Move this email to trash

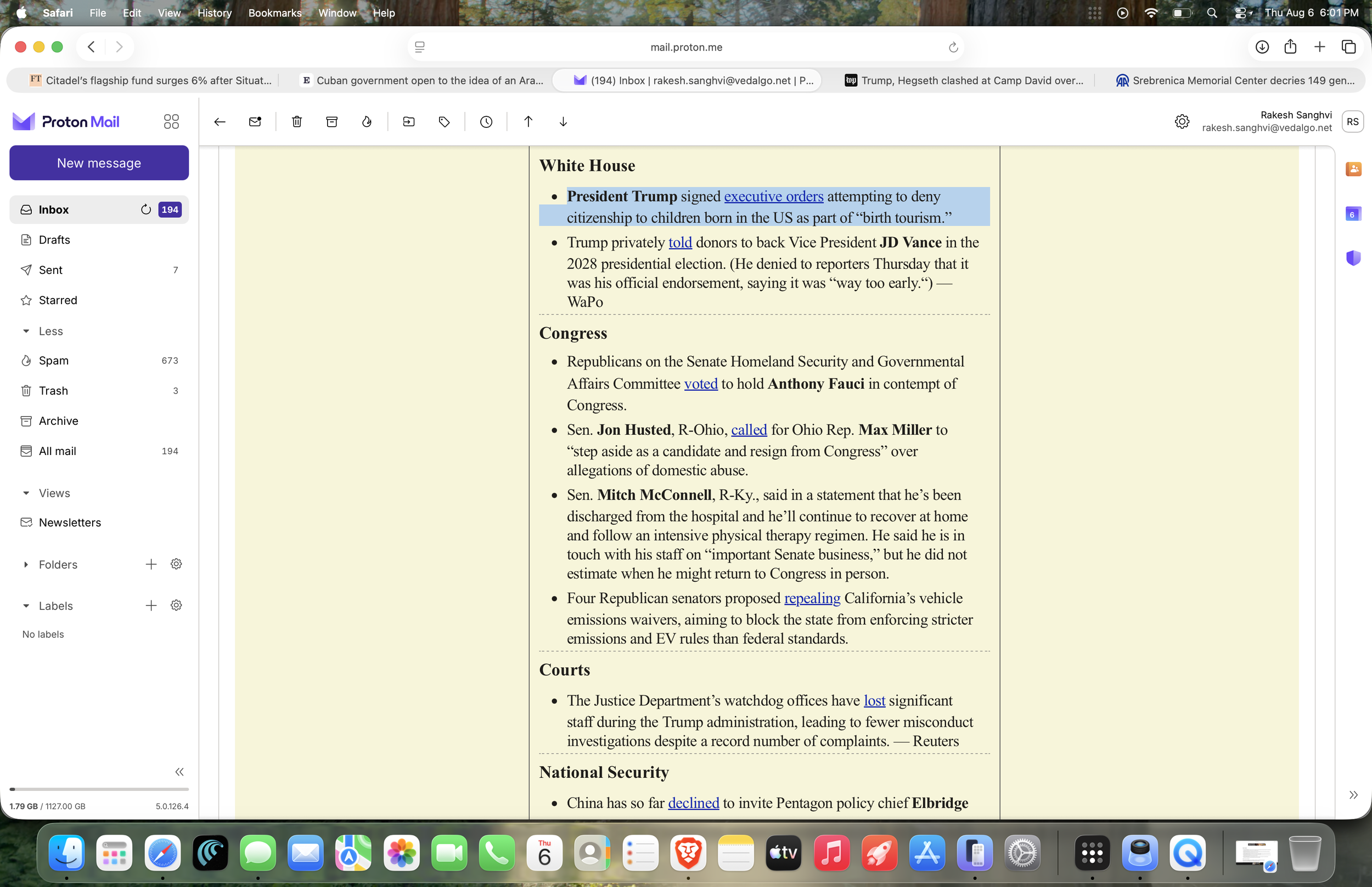pyautogui.click(x=296, y=121)
